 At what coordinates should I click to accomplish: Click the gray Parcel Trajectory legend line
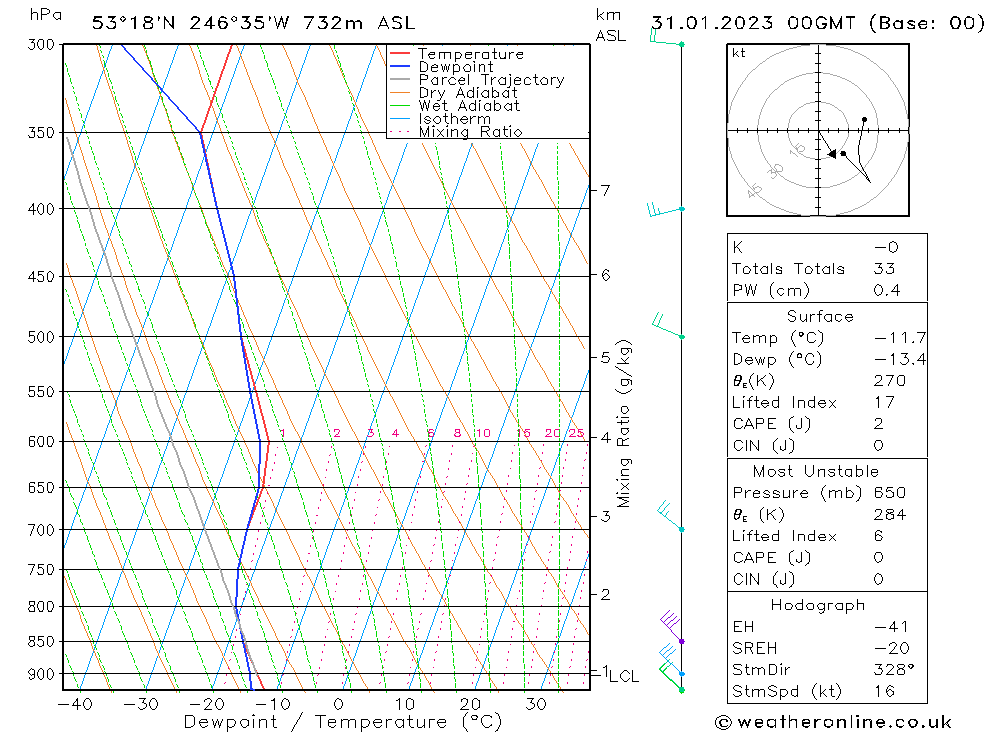tap(399, 80)
